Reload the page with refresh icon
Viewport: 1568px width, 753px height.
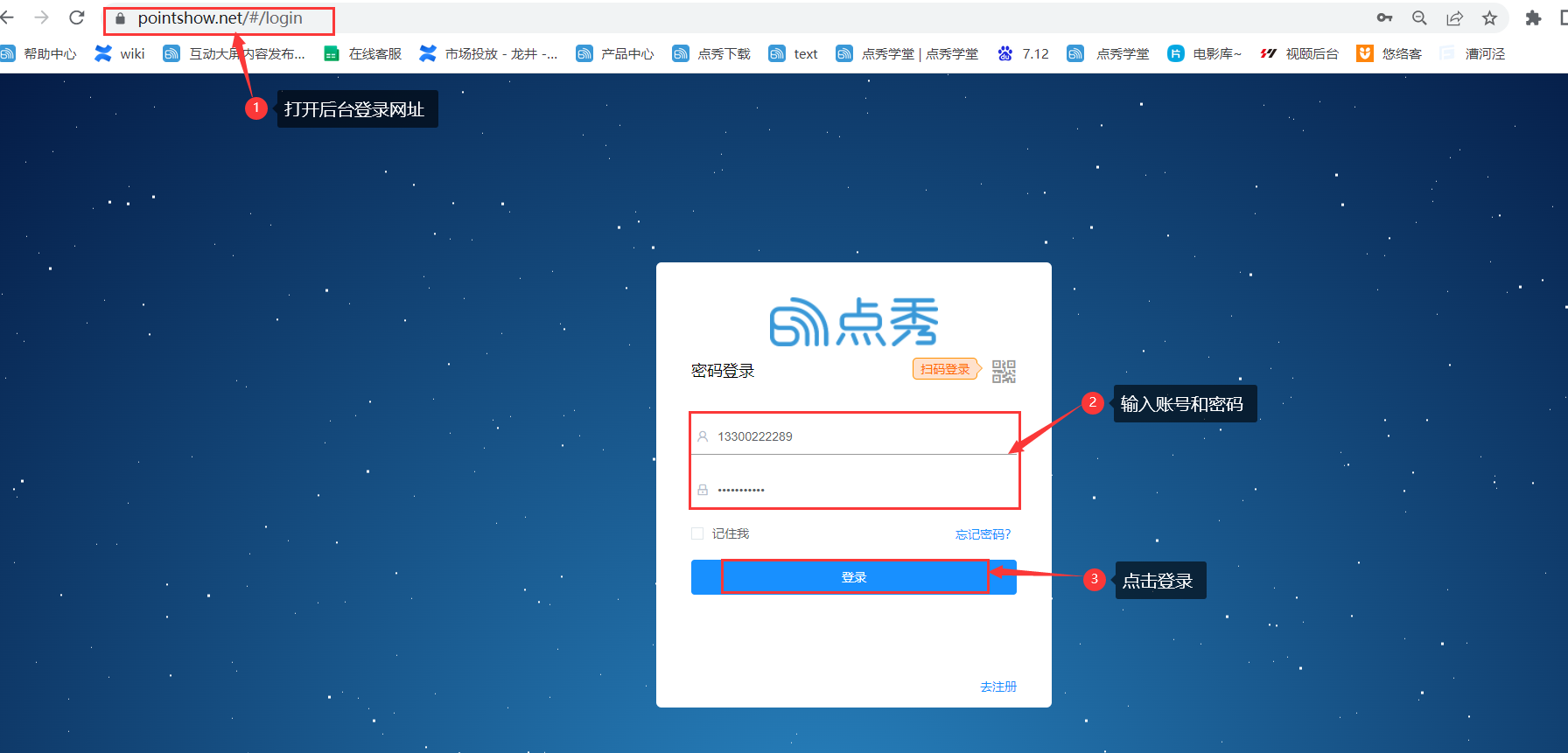coord(77,17)
